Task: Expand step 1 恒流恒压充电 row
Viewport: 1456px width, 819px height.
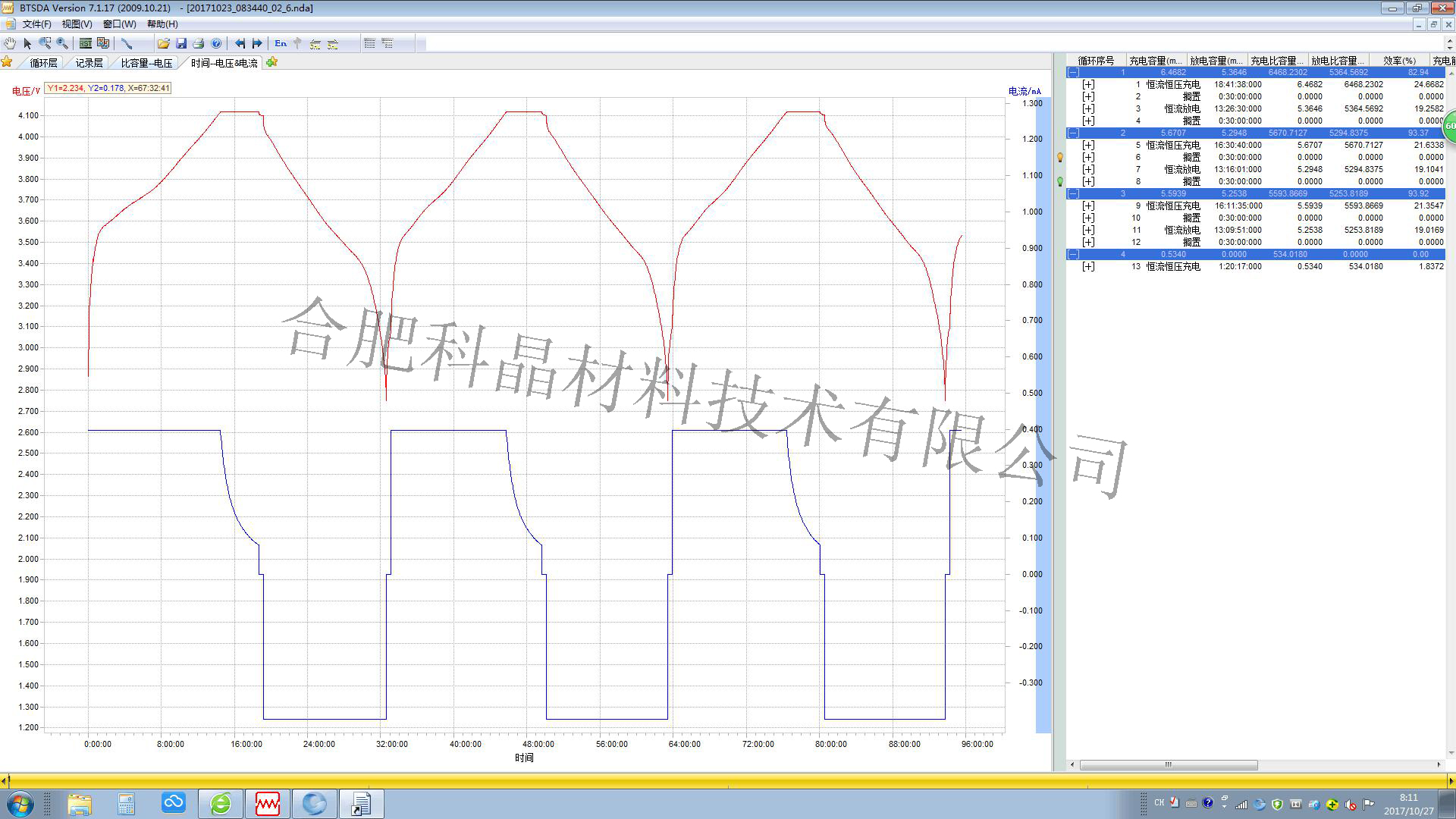Action: click(1088, 85)
